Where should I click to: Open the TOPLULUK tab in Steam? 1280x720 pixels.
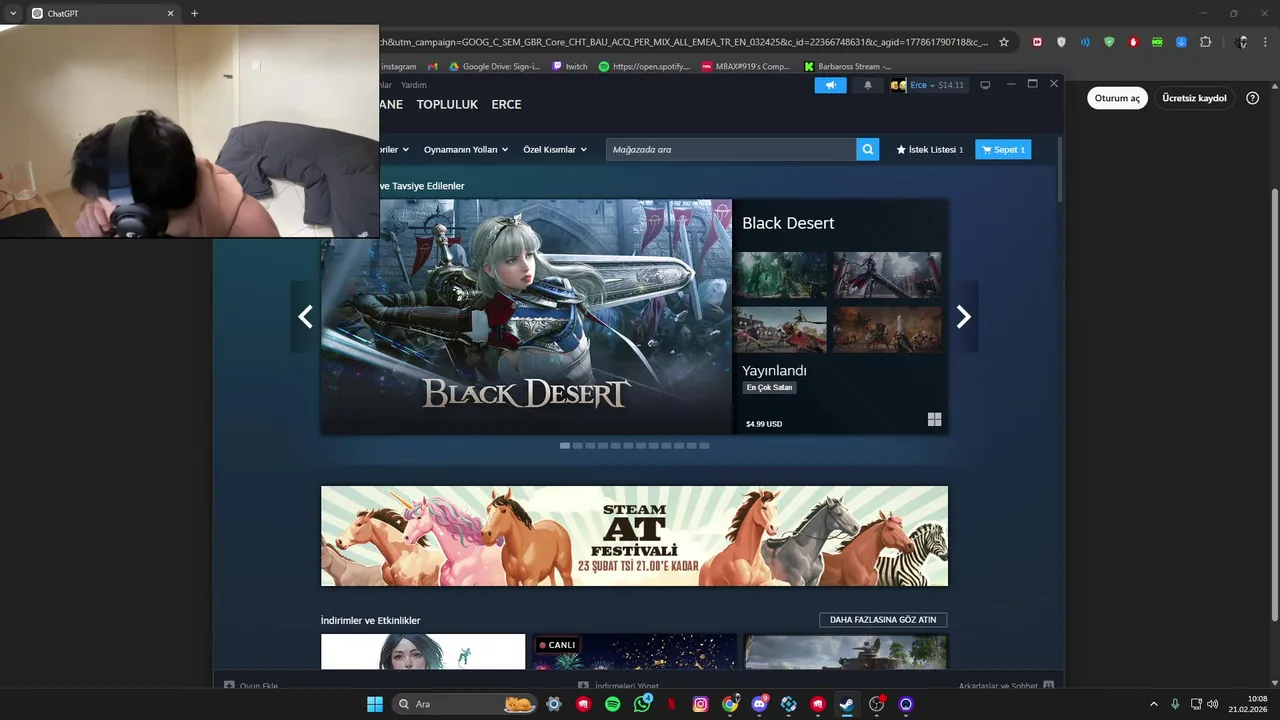click(447, 104)
